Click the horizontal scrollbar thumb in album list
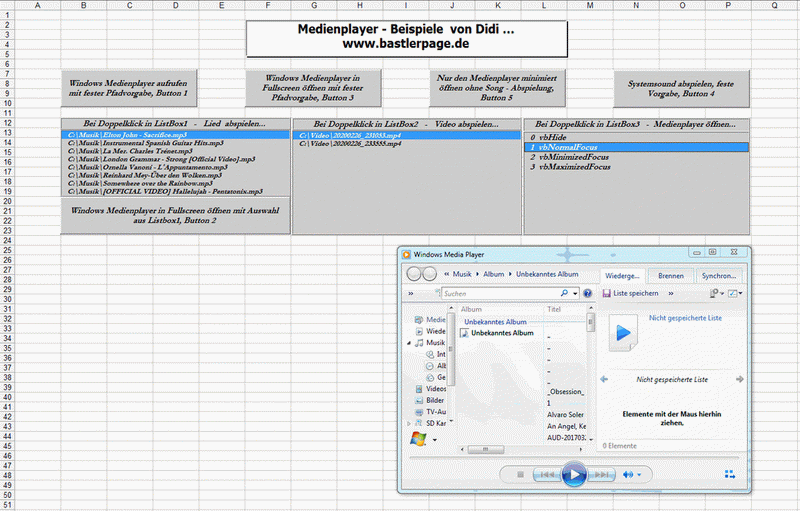800x511 pixels. (485, 449)
